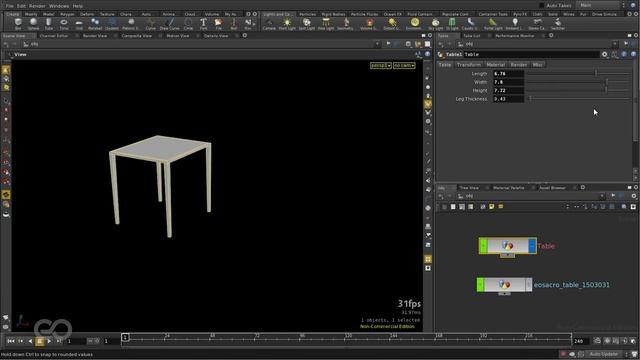
Task: Click the yellow sticky note icon in network toolbar
Action: pos(491,207)
